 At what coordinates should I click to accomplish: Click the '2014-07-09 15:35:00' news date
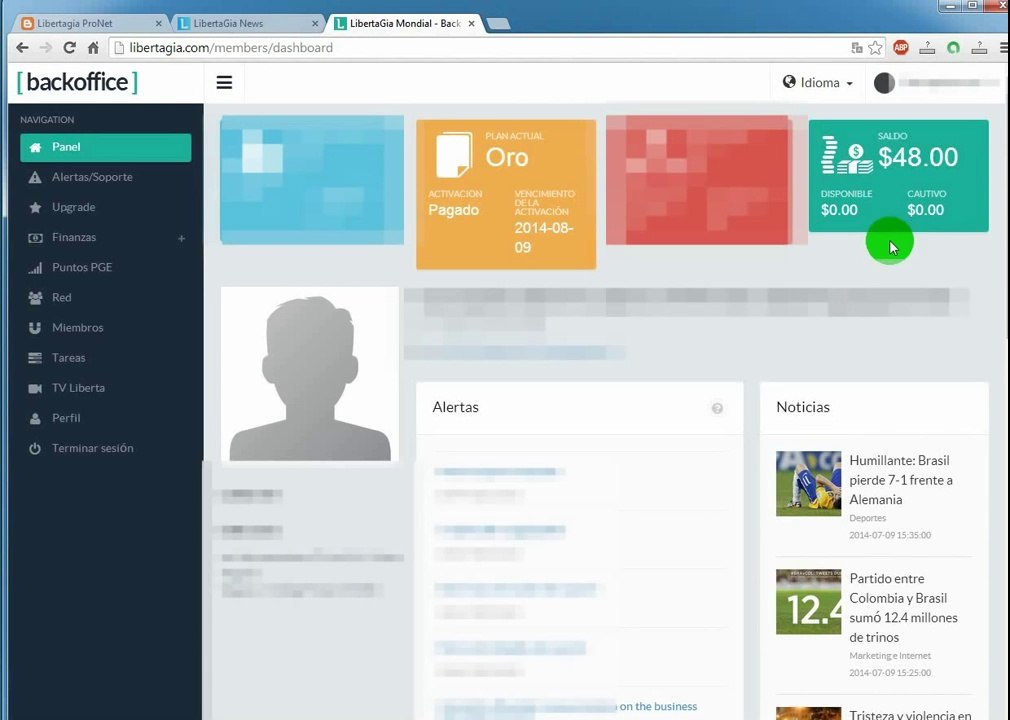click(x=890, y=535)
